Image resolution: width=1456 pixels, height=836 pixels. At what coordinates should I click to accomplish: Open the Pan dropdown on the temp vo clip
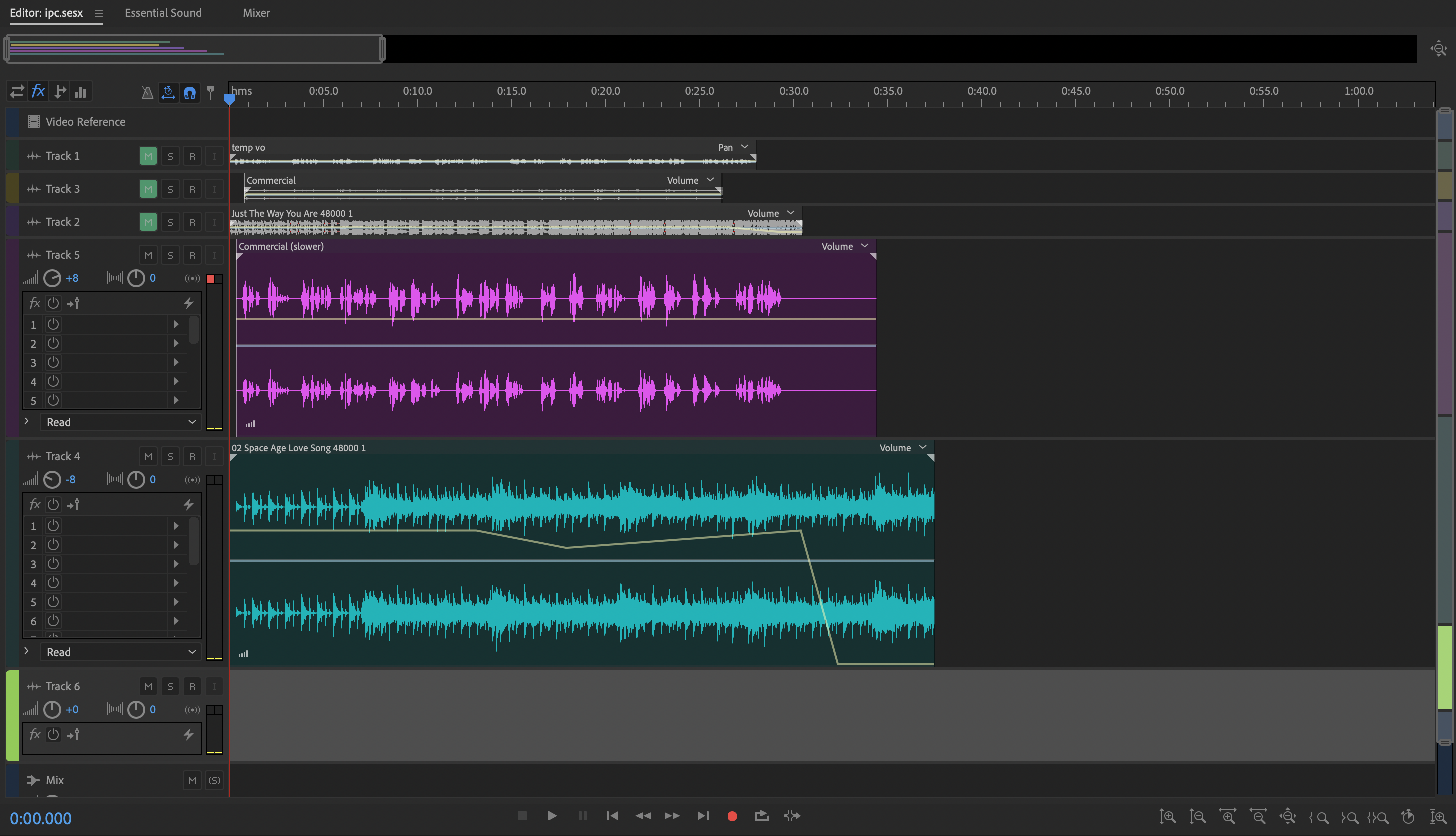(732, 147)
